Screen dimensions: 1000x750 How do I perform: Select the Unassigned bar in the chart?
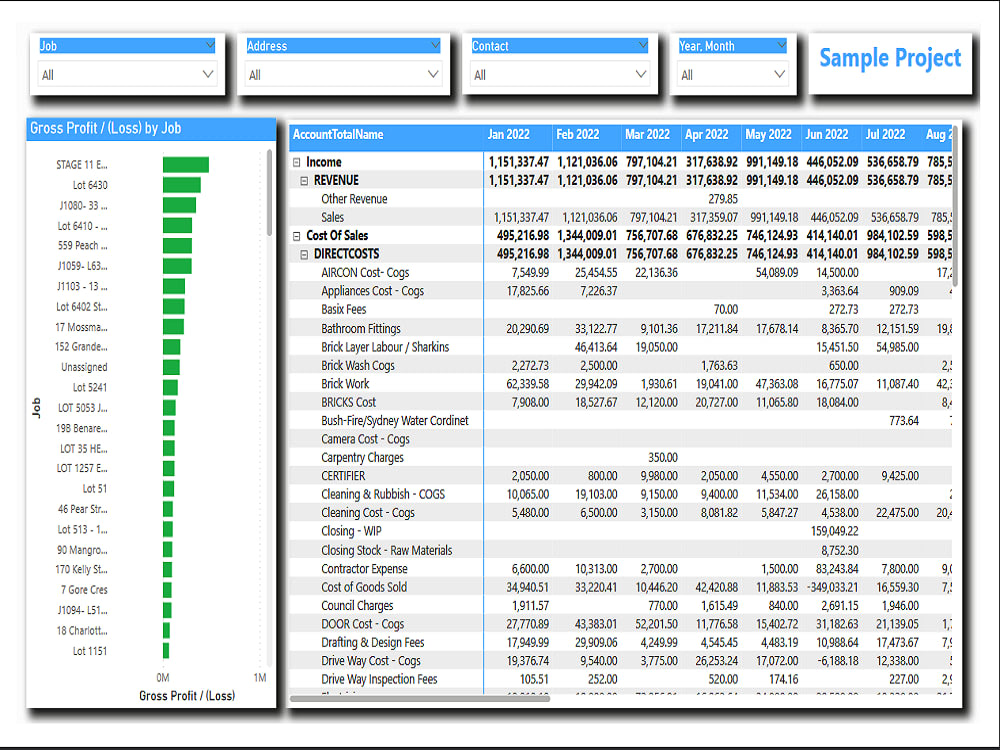pyautogui.click(x=172, y=367)
